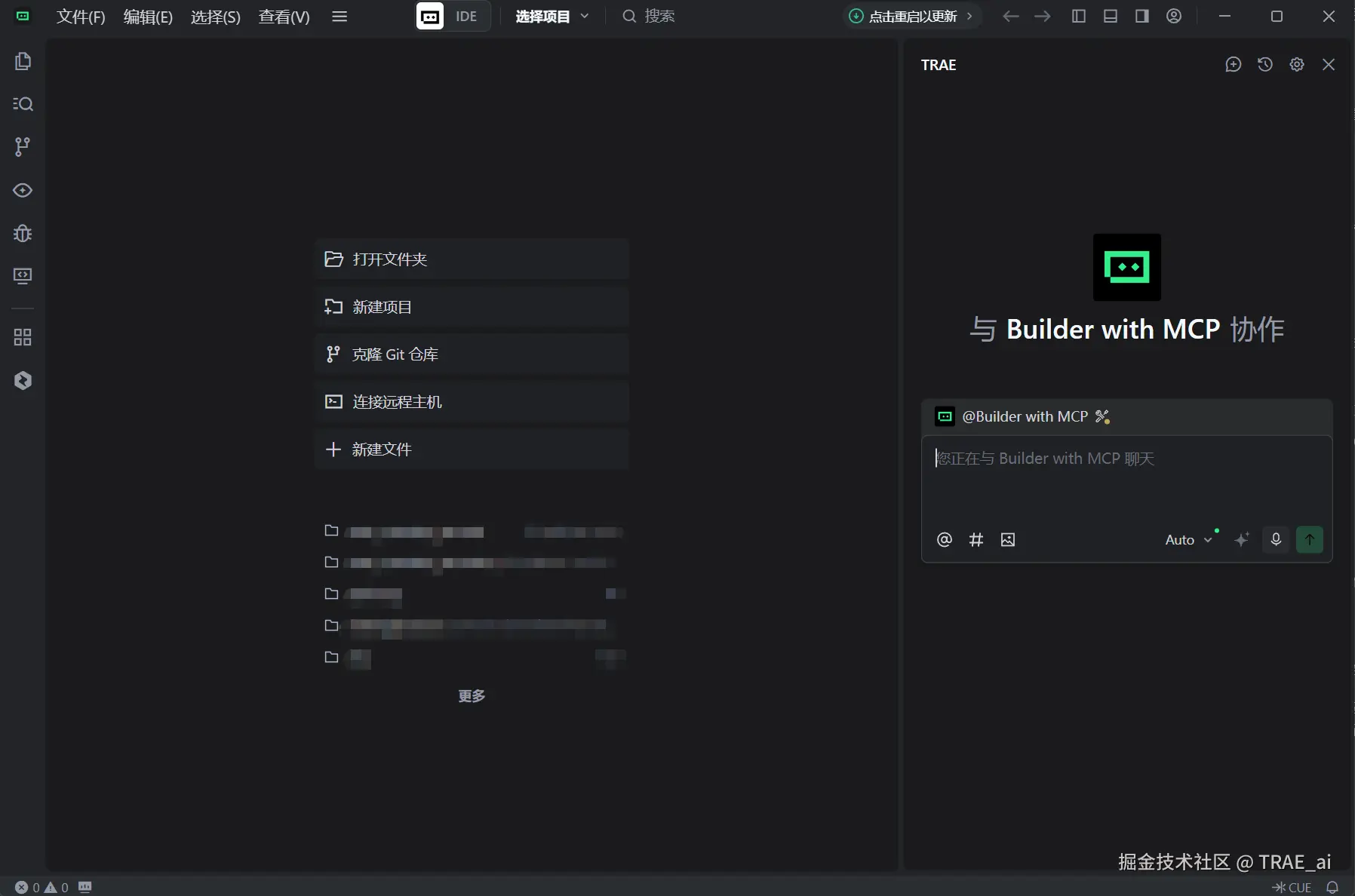Open the Auto model selector dropdown
The height and width of the screenshot is (896, 1355).
(x=1189, y=540)
